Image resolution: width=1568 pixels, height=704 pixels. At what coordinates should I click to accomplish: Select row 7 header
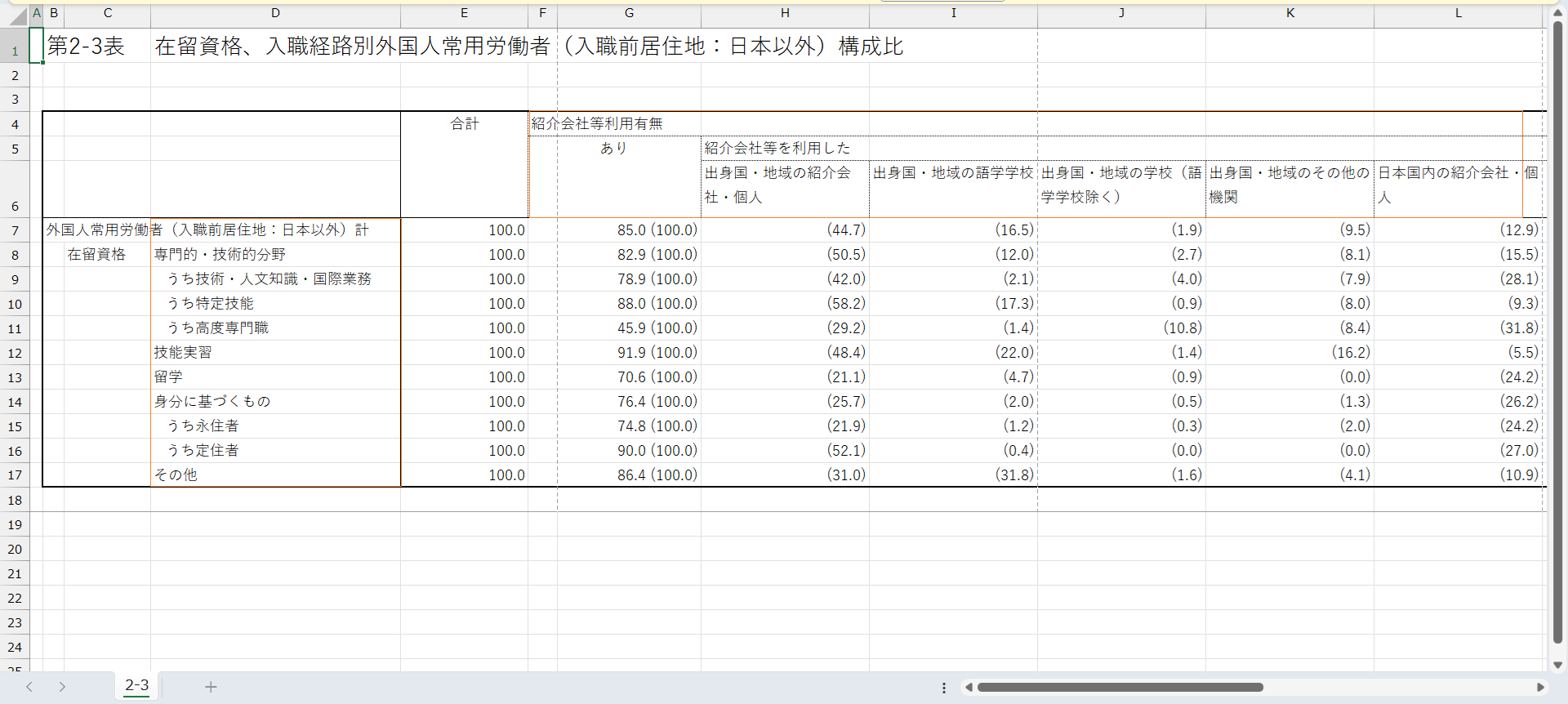click(x=15, y=230)
